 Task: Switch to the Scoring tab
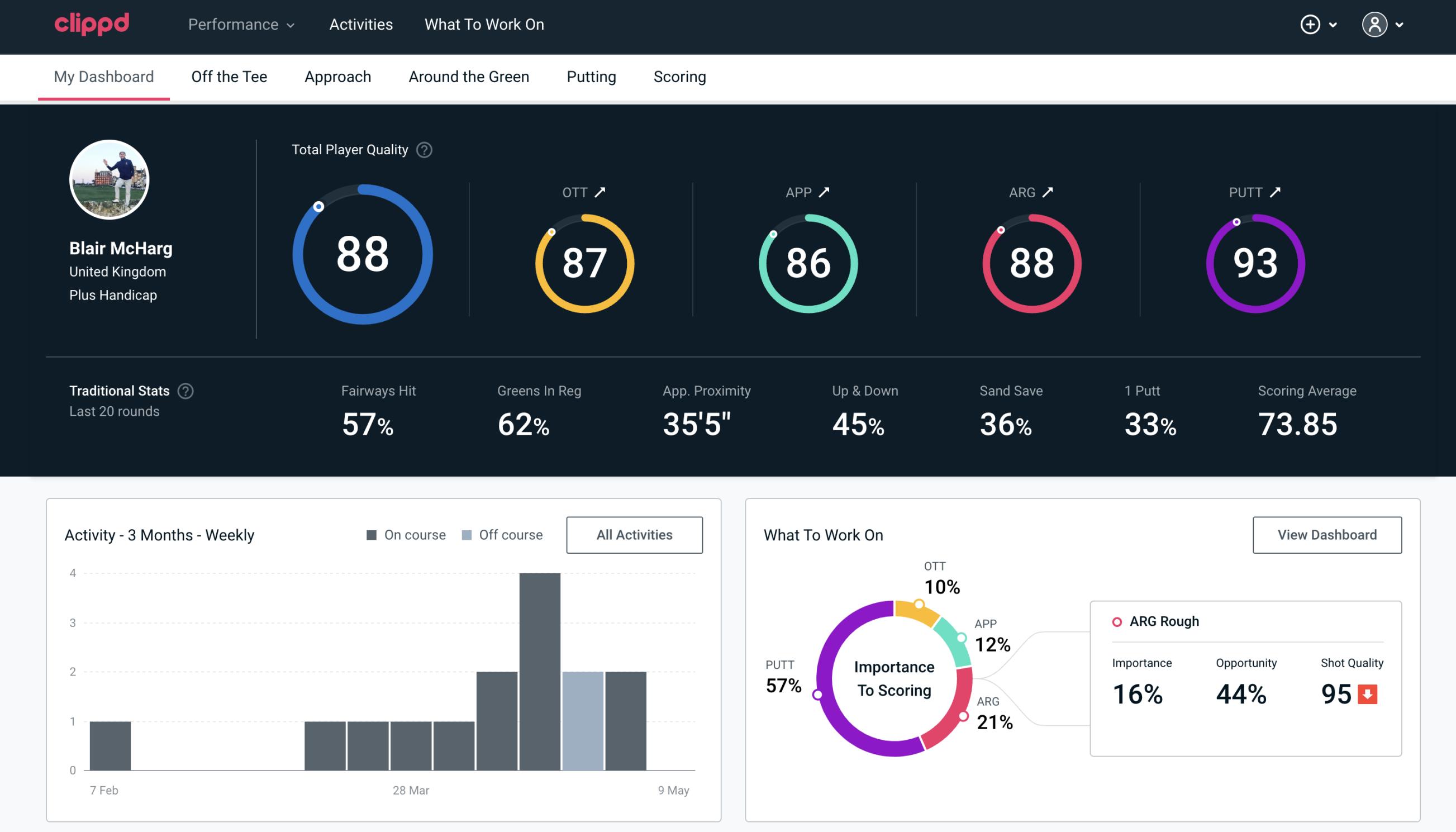point(680,76)
